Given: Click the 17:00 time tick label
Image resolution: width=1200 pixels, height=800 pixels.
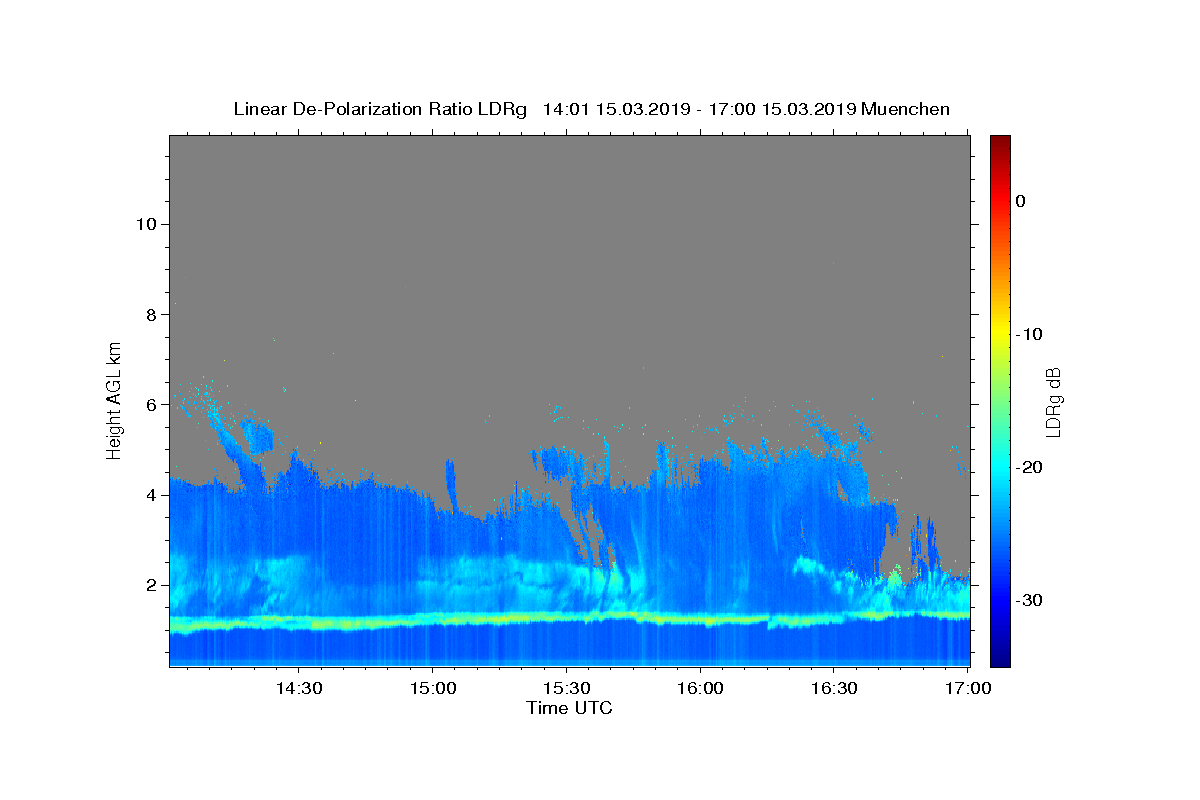Looking at the screenshot, I should coord(967,689).
